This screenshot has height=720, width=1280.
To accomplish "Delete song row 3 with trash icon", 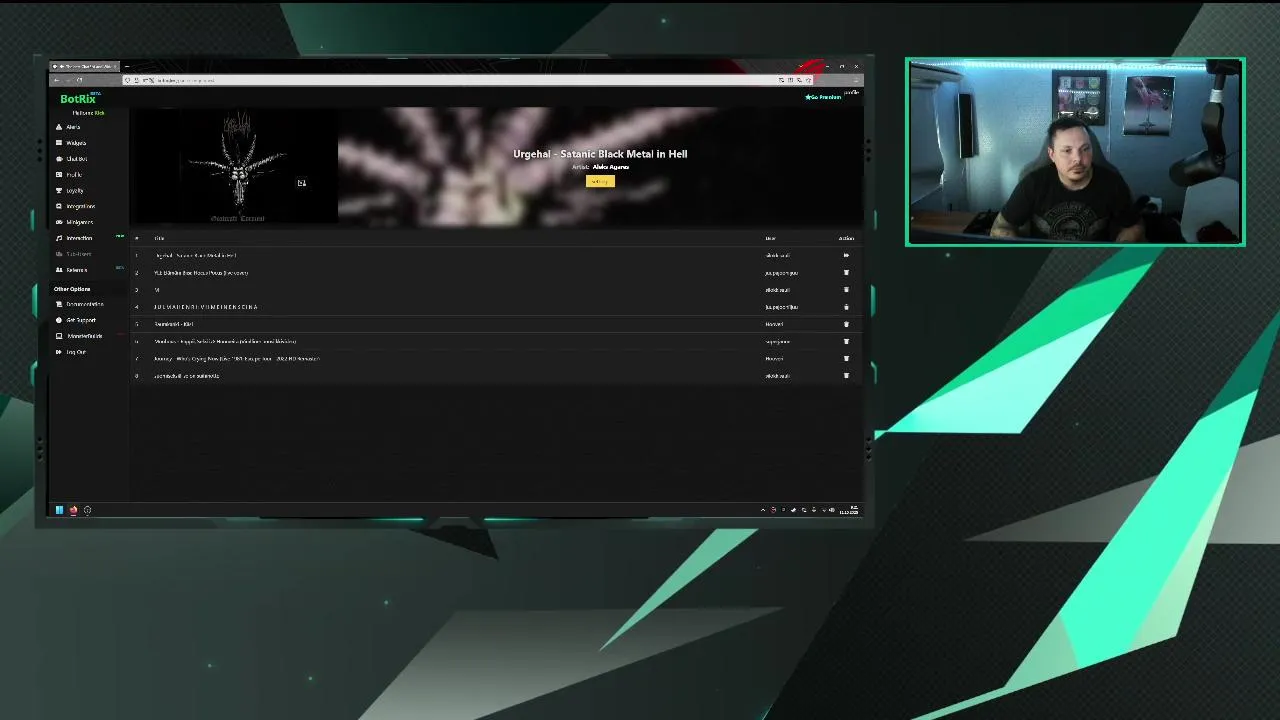I will pyautogui.click(x=846, y=290).
